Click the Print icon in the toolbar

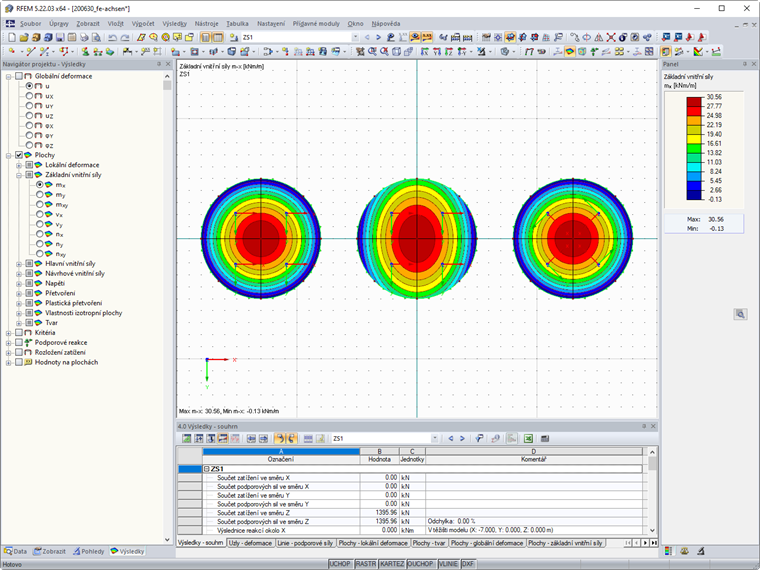click(x=84, y=37)
